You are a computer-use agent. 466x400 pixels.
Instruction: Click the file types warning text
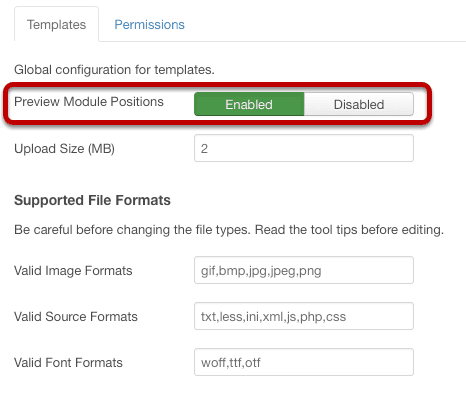pos(229,230)
